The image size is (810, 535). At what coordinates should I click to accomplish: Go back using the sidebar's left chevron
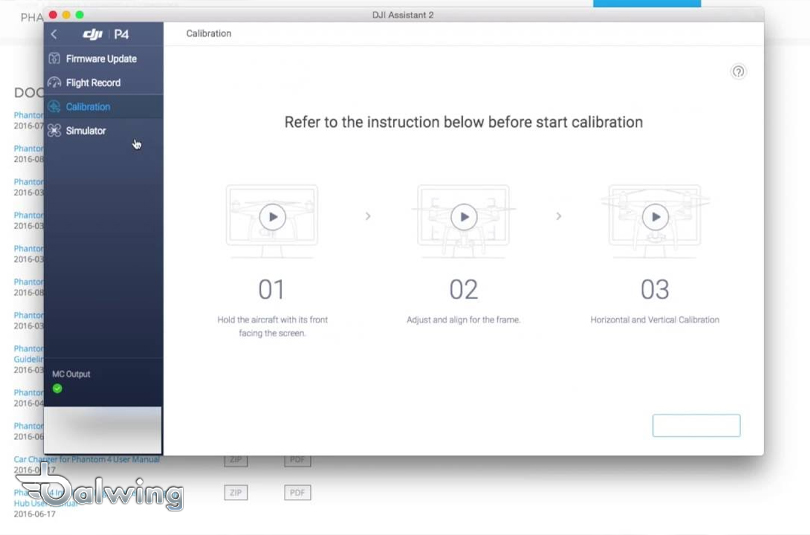[x=54, y=34]
